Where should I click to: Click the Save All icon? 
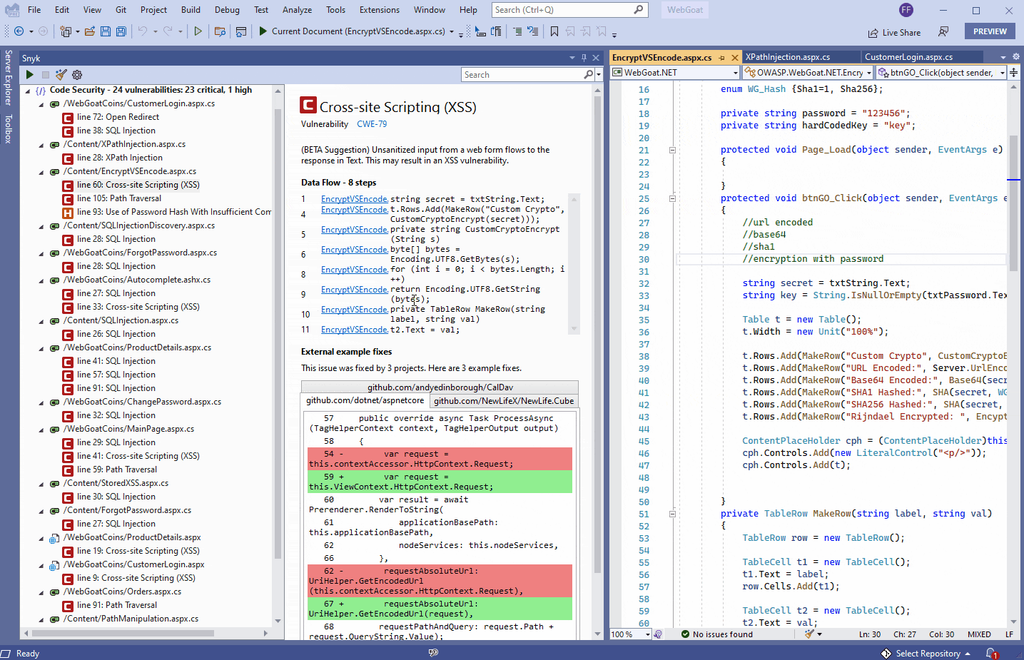tap(121, 31)
